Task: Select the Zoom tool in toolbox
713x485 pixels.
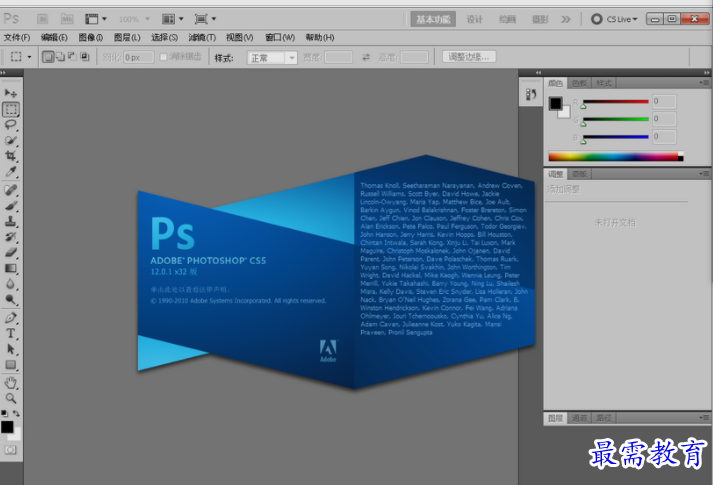Action: tap(11, 398)
